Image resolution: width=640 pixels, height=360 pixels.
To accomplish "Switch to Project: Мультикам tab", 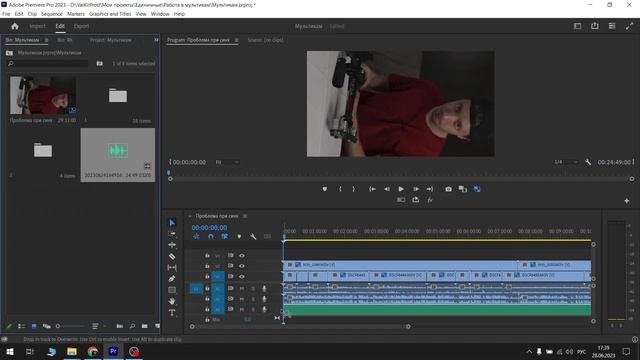I will pyautogui.click(x=111, y=40).
